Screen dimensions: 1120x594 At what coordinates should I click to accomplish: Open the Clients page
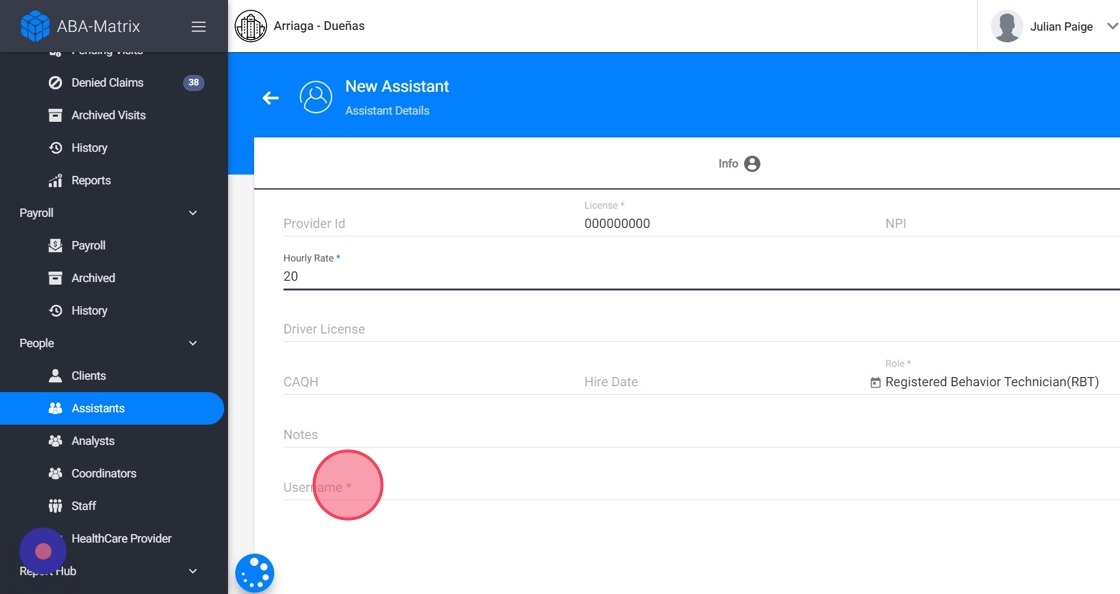[88, 376]
